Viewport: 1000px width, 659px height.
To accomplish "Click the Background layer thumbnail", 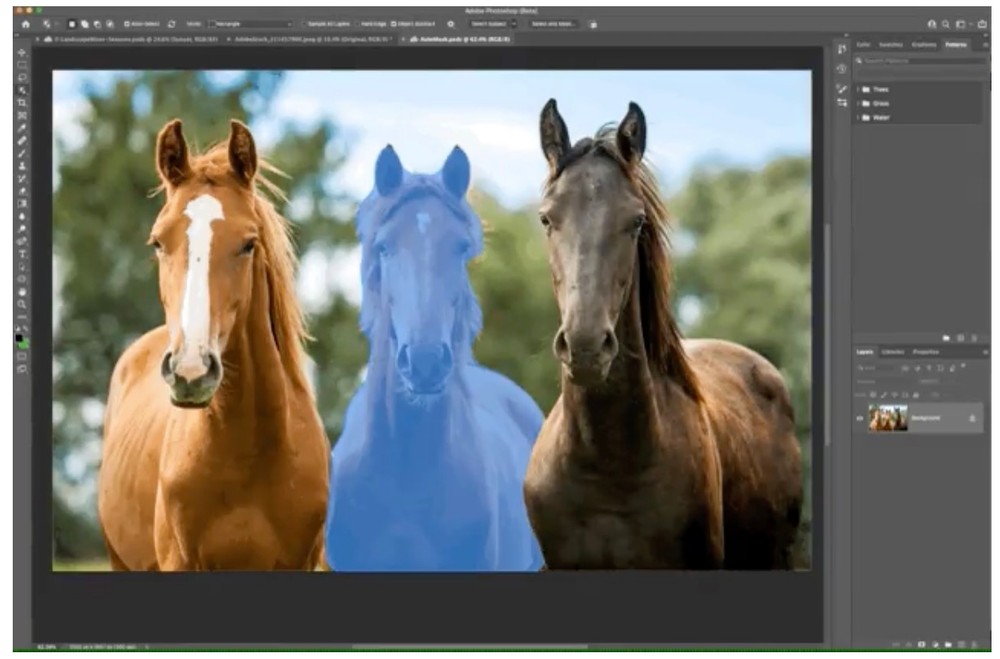I will 888,418.
